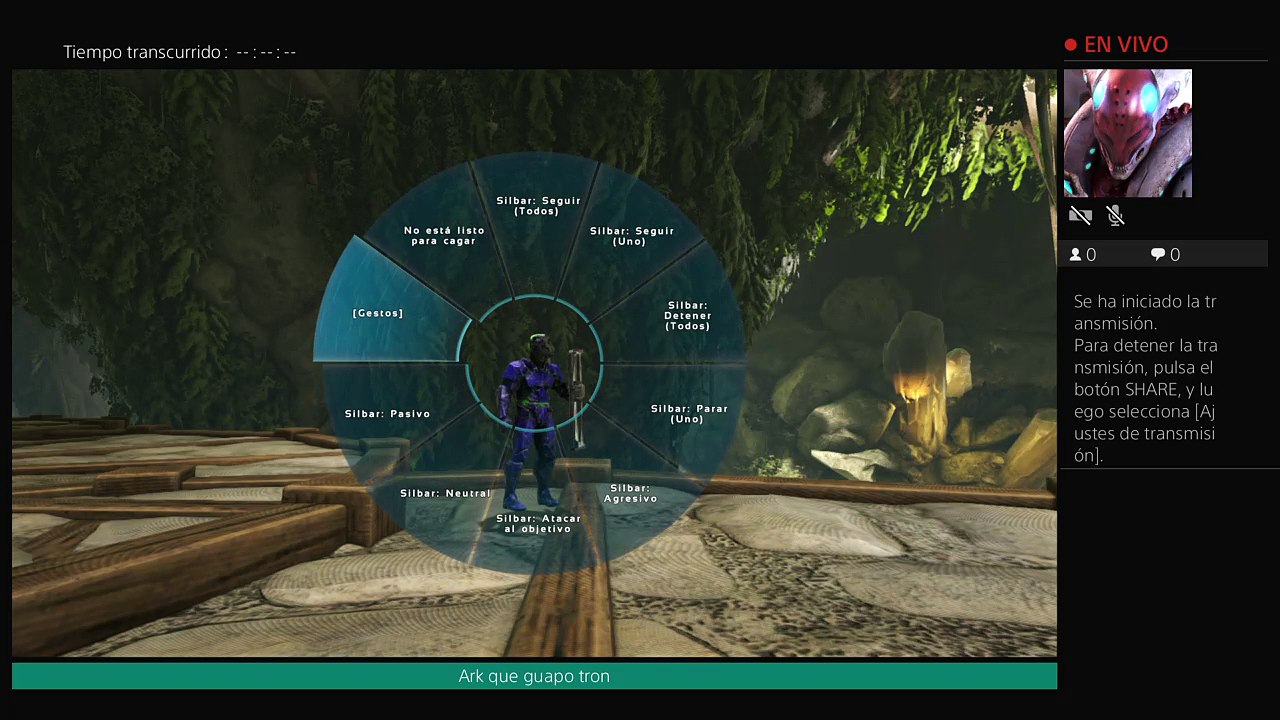1280x720 pixels.
Task: Click the "Tiempo transcurrido" timer text
Action: point(180,52)
